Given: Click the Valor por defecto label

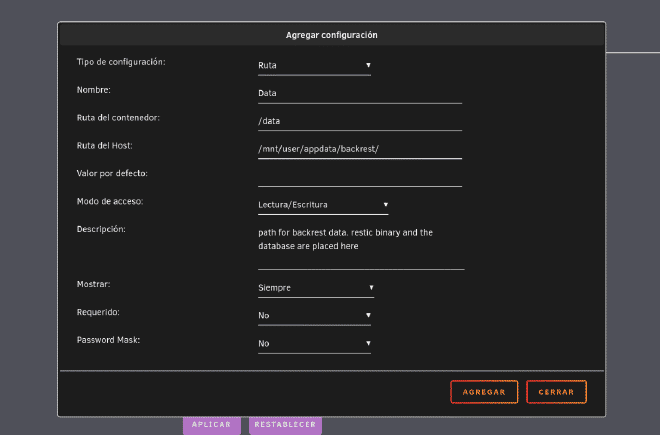Looking at the screenshot, I should pyautogui.click(x=112, y=173).
